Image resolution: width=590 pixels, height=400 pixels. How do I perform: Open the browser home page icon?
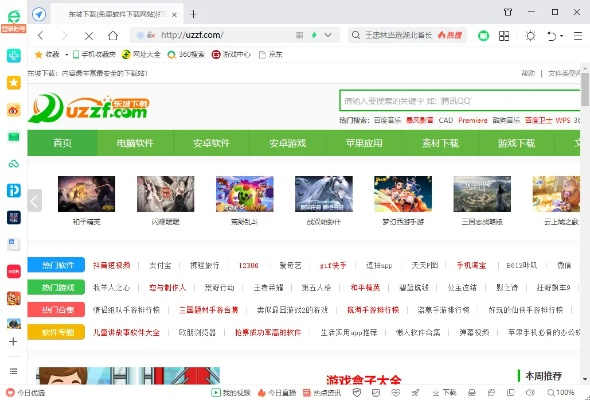[x=113, y=35]
